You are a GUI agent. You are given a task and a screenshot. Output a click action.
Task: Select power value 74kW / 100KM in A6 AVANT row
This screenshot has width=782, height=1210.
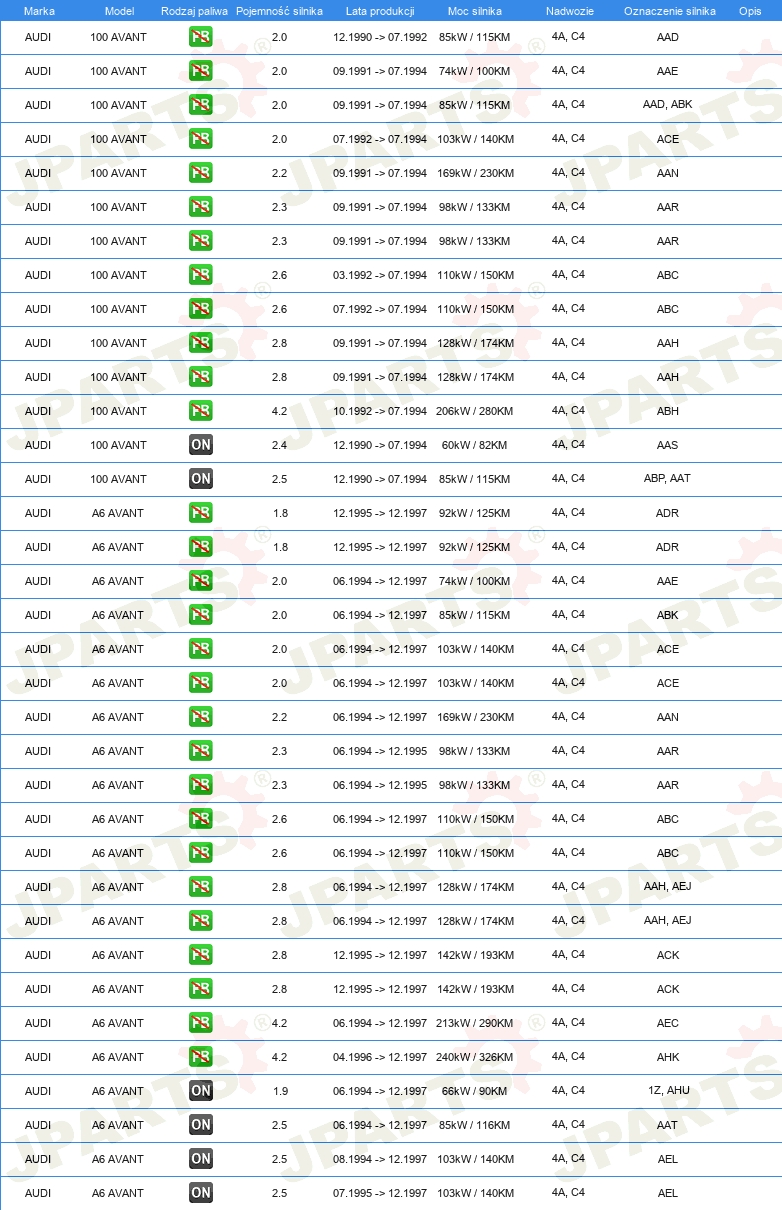coord(475,581)
